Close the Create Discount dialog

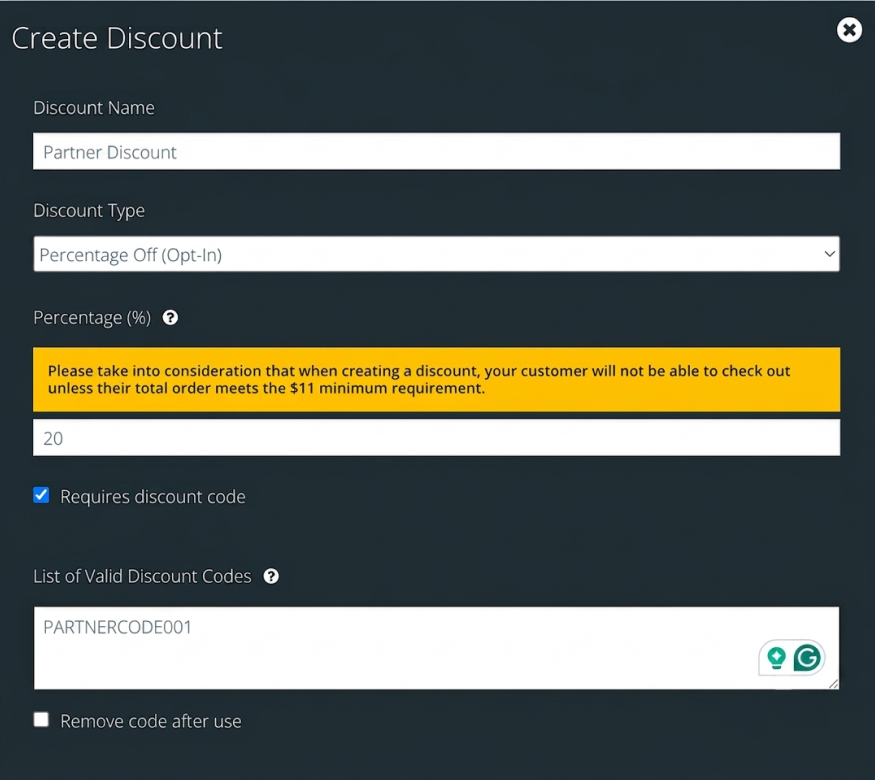pyautogui.click(x=849, y=30)
